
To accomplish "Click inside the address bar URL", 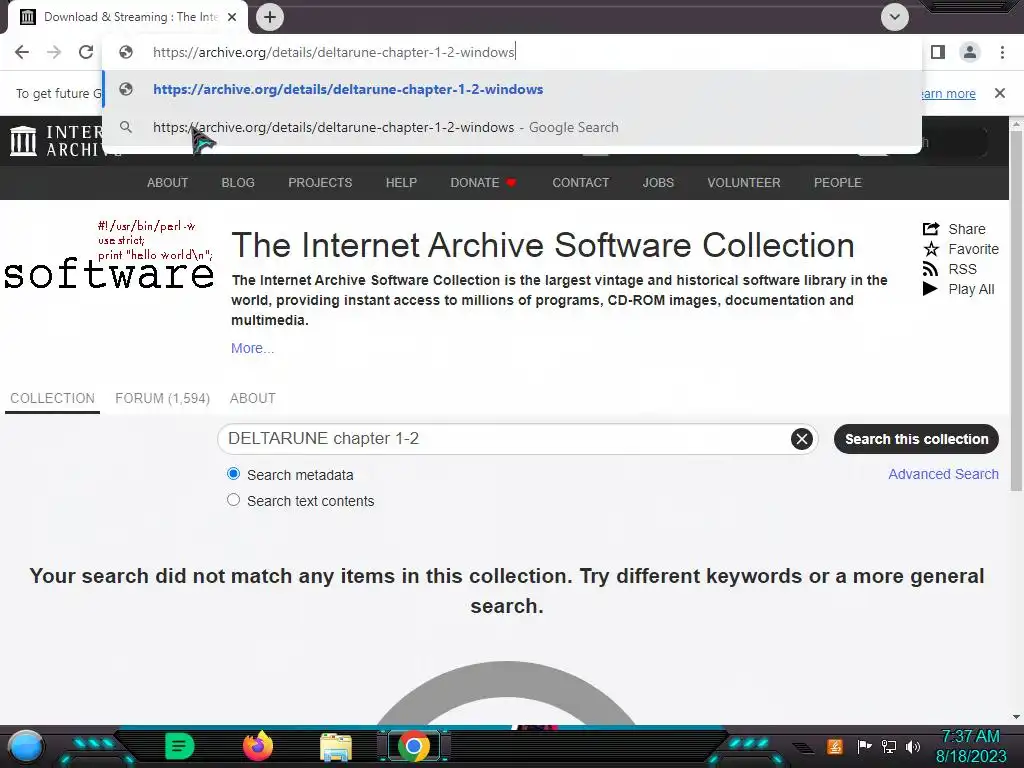I will (x=334, y=52).
